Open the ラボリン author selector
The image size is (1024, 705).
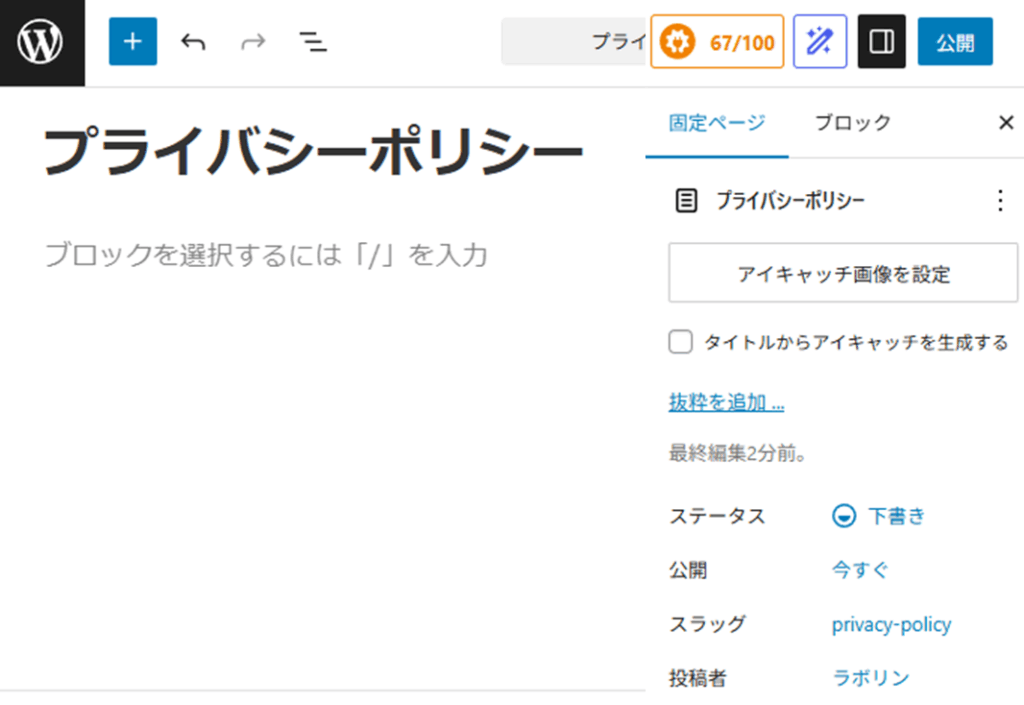[x=870, y=677]
